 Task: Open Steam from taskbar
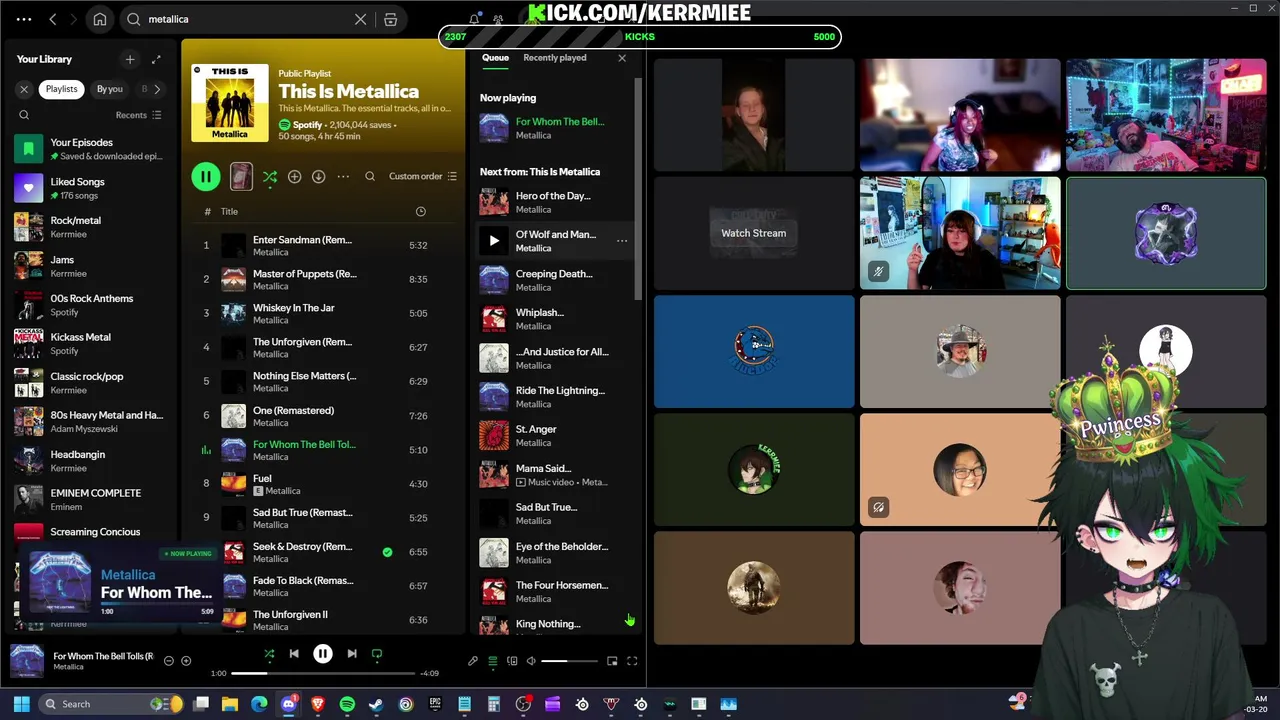pyautogui.click(x=376, y=704)
